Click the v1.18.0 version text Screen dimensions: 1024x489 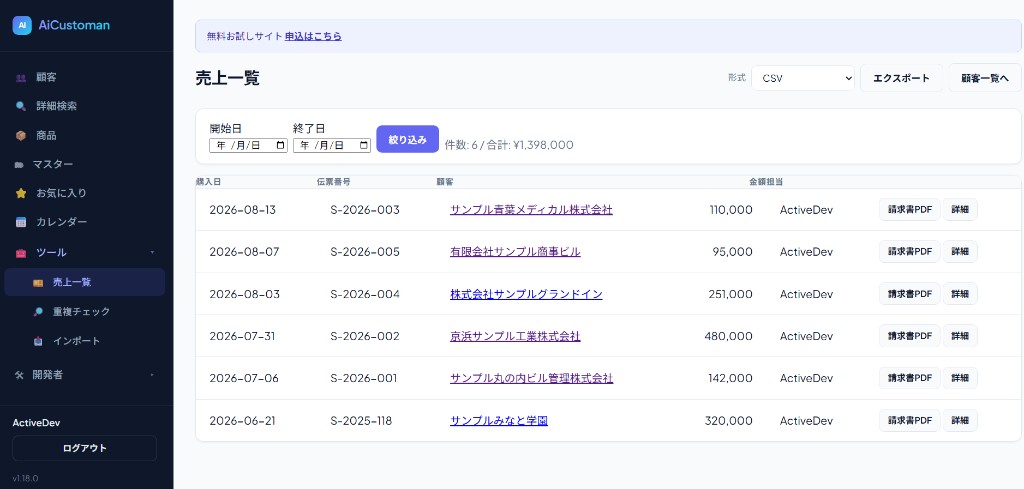(25, 479)
